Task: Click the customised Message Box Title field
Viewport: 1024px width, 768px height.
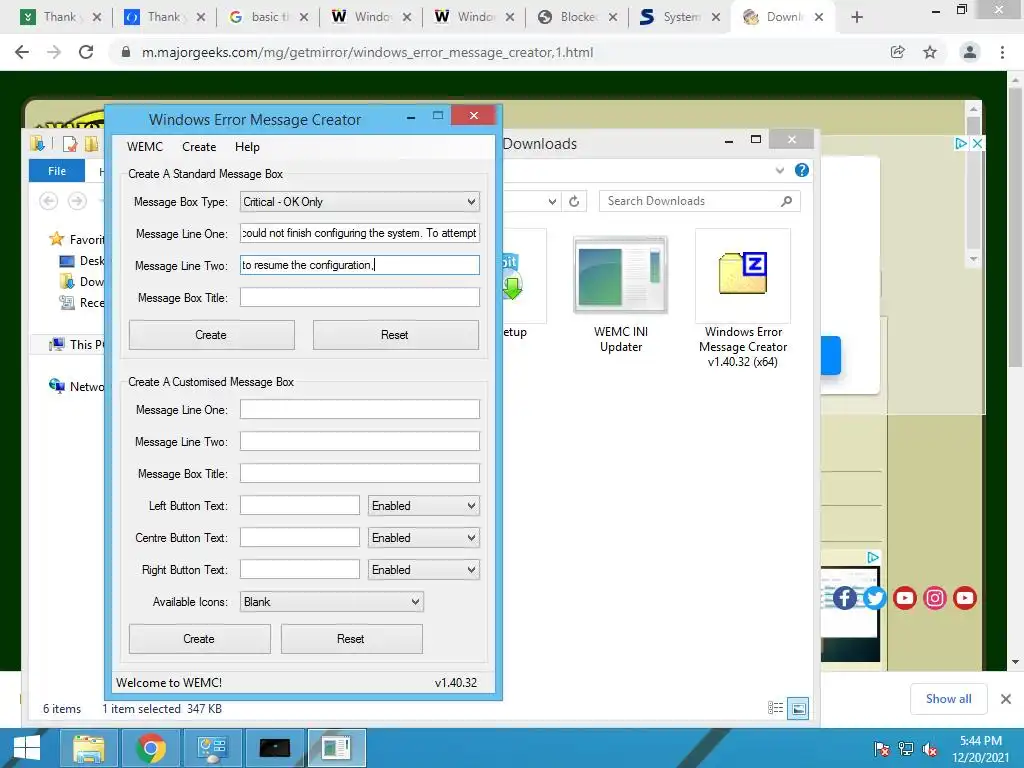Action: click(x=360, y=473)
